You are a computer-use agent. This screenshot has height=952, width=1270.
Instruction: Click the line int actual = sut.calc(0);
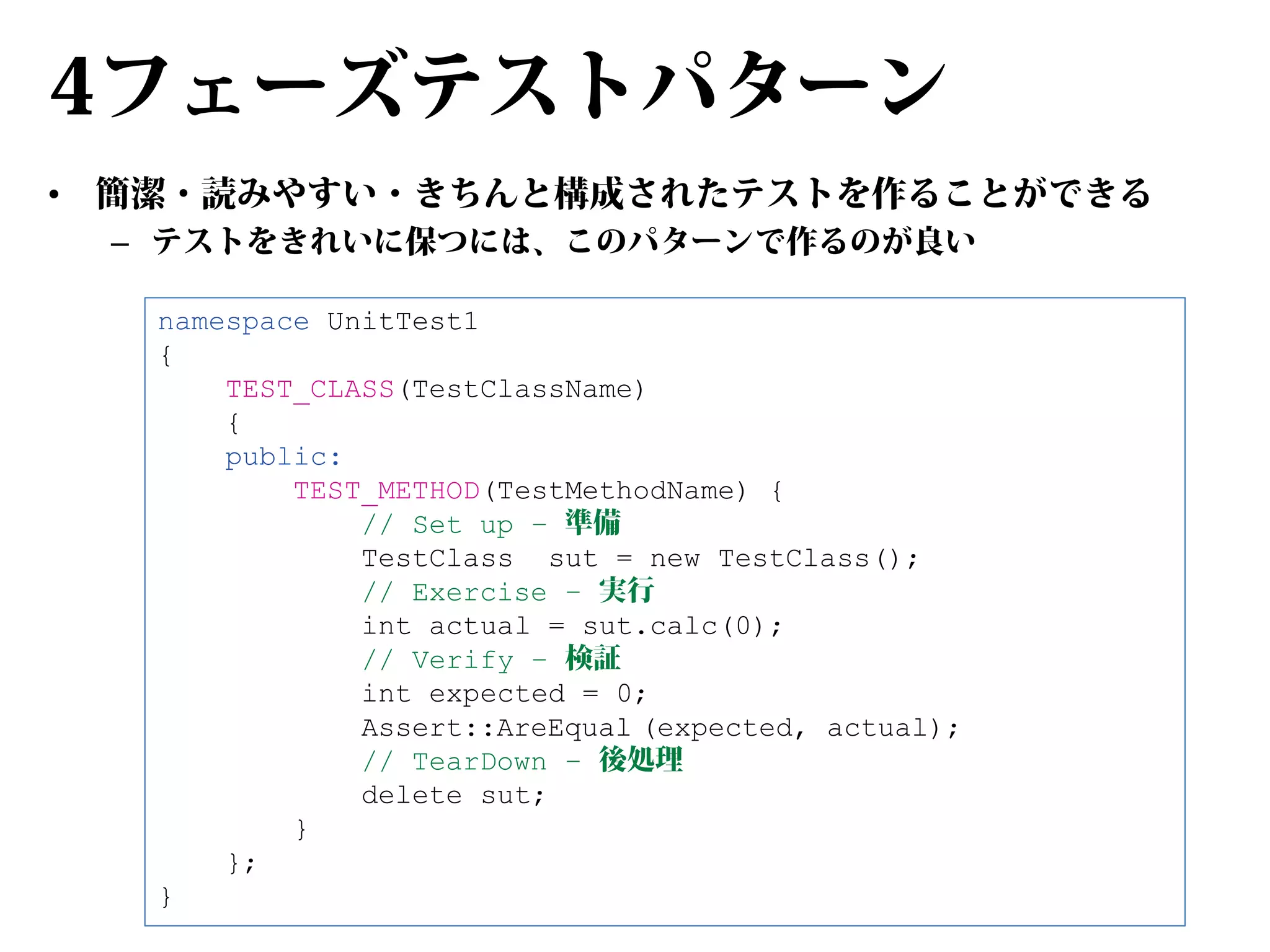(572, 627)
